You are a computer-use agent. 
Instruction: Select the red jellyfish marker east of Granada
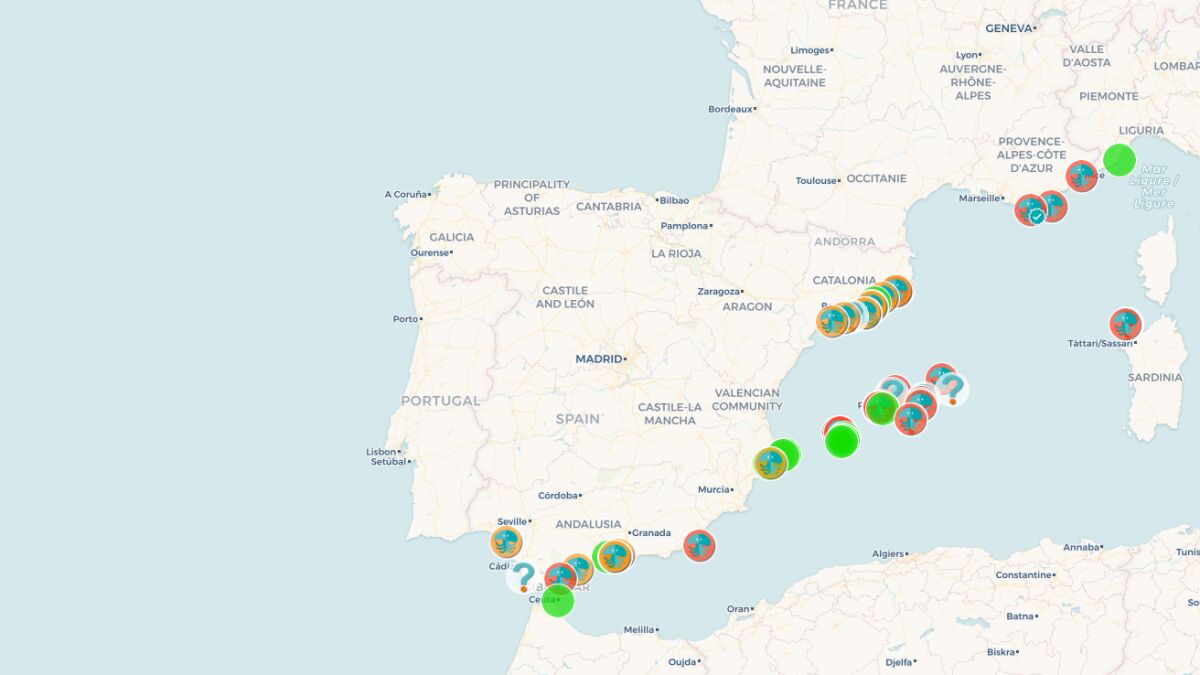(x=699, y=545)
